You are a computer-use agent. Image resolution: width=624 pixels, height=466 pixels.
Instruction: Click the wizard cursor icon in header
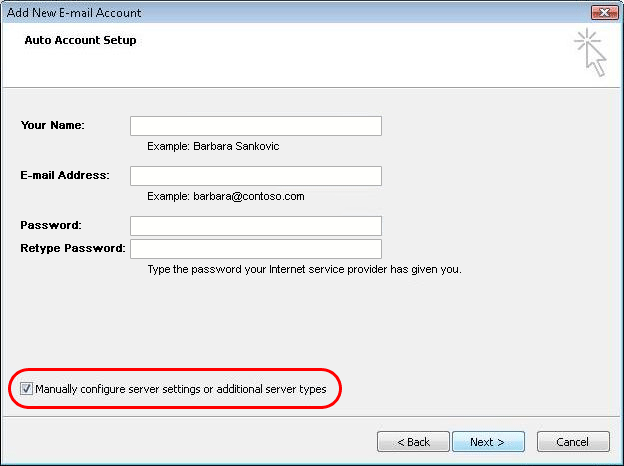coord(591,53)
